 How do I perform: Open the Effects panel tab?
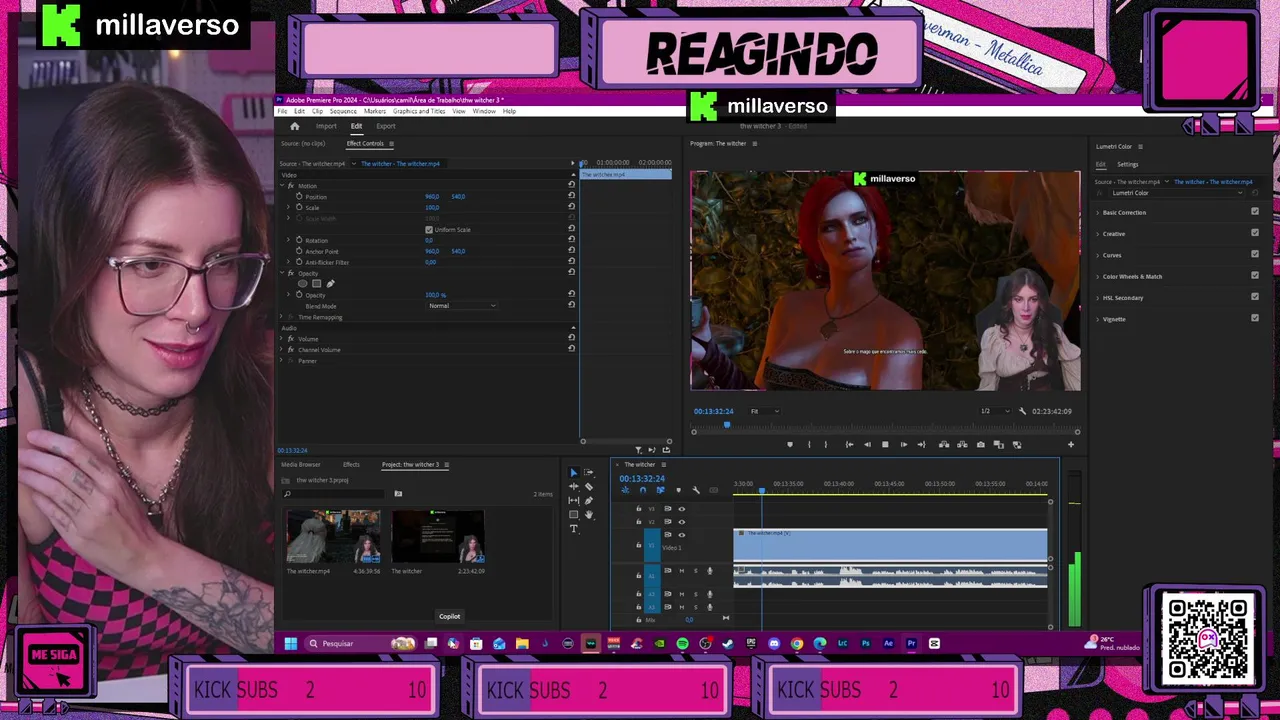tap(351, 464)
